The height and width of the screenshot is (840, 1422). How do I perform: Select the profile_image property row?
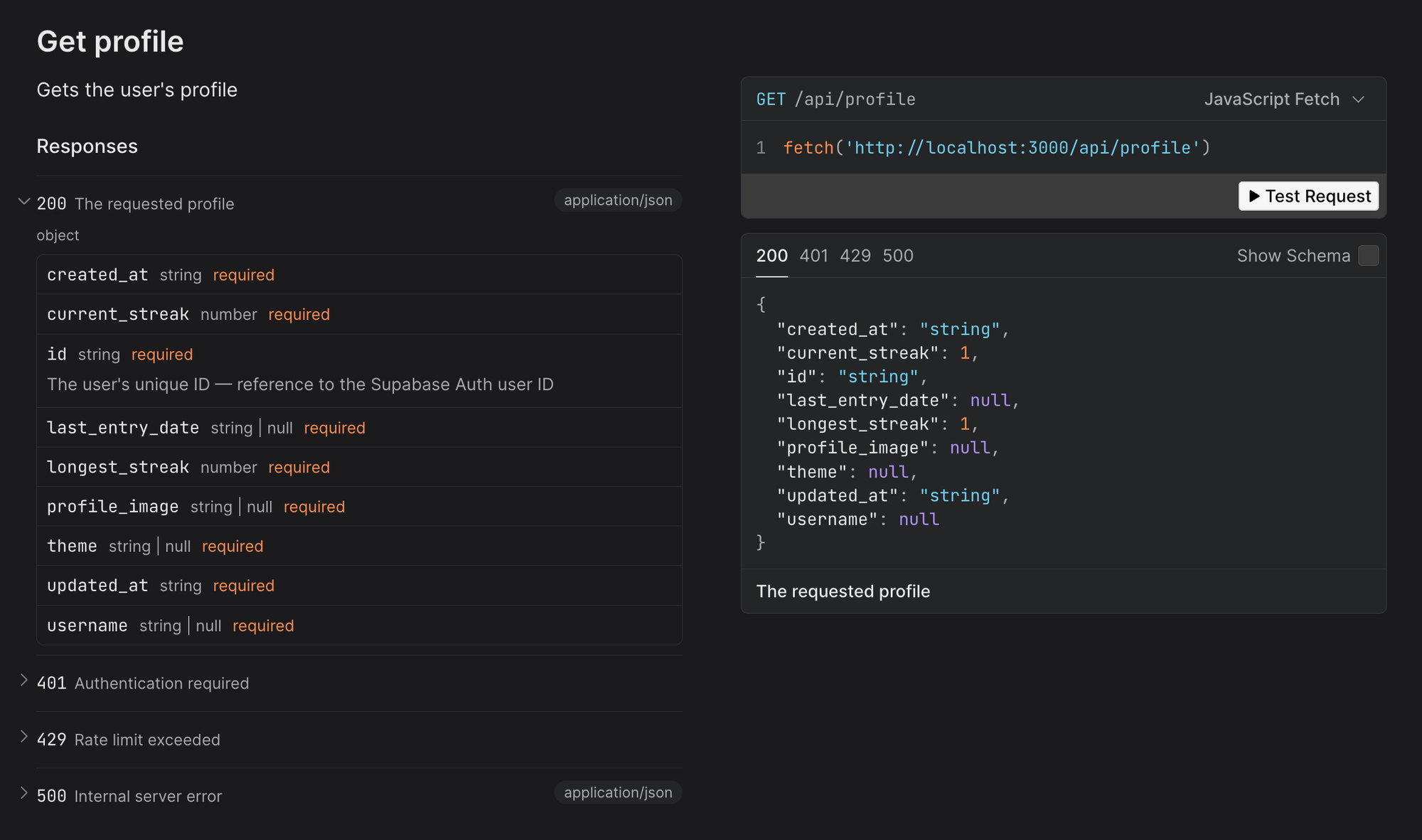pos(359,507)
